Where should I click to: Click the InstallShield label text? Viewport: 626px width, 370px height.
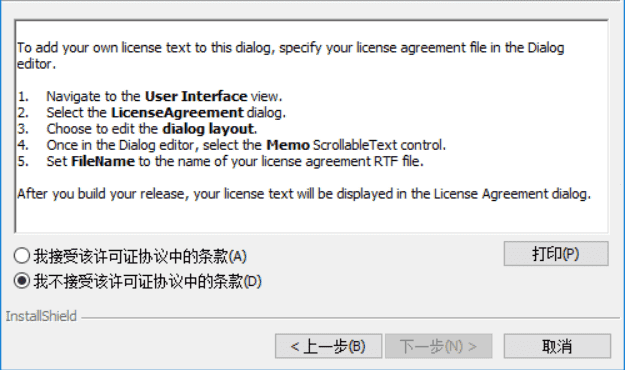pos(41,316)
